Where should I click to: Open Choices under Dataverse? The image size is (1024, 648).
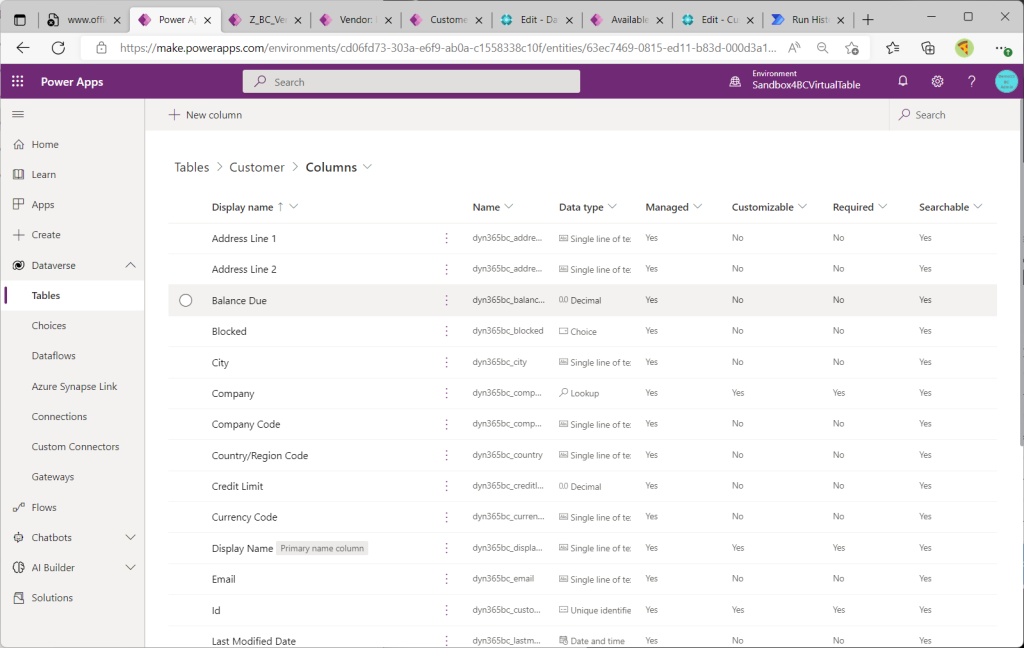[x=49, y=325]
